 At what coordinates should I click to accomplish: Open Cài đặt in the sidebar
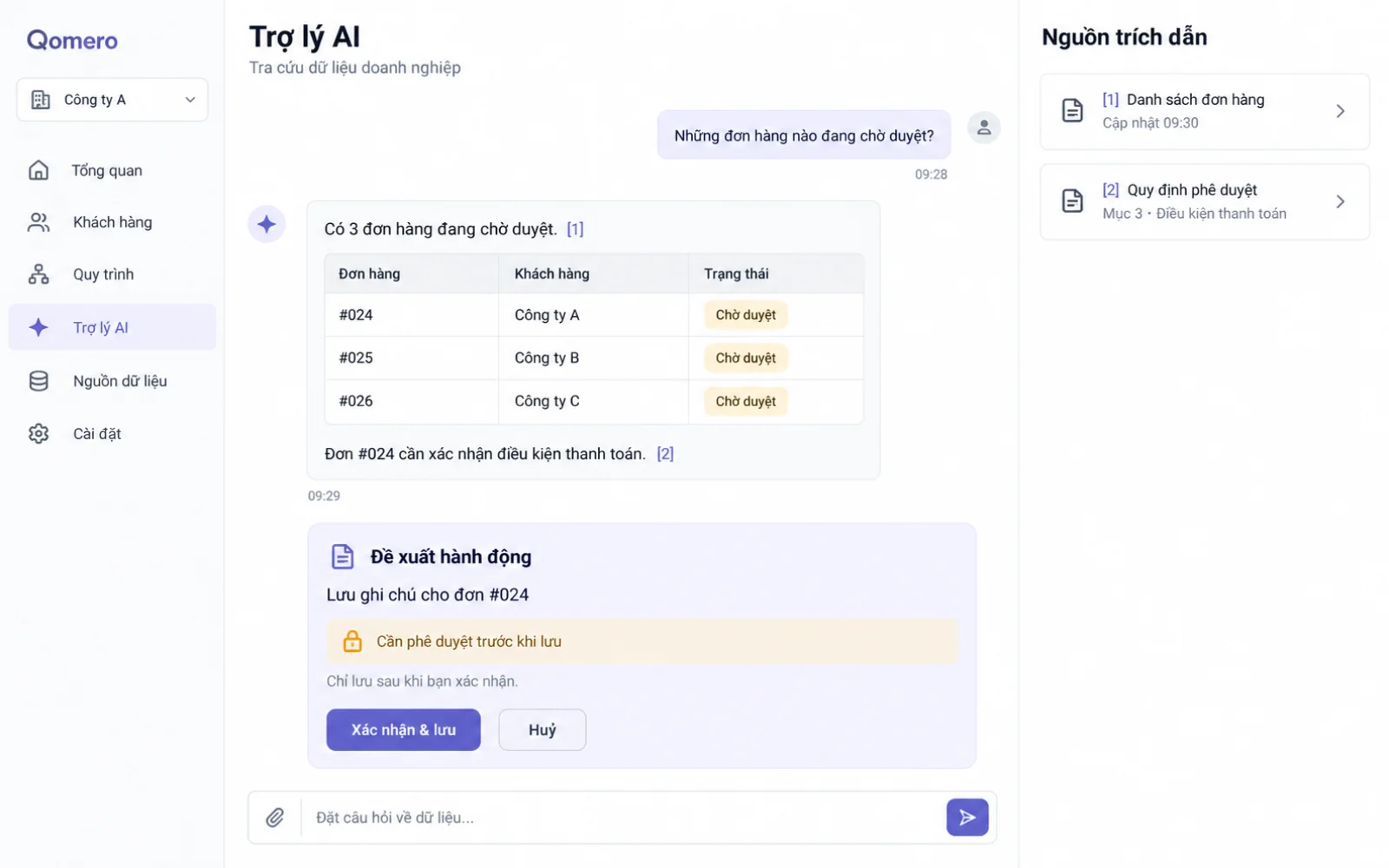(112, 433)
